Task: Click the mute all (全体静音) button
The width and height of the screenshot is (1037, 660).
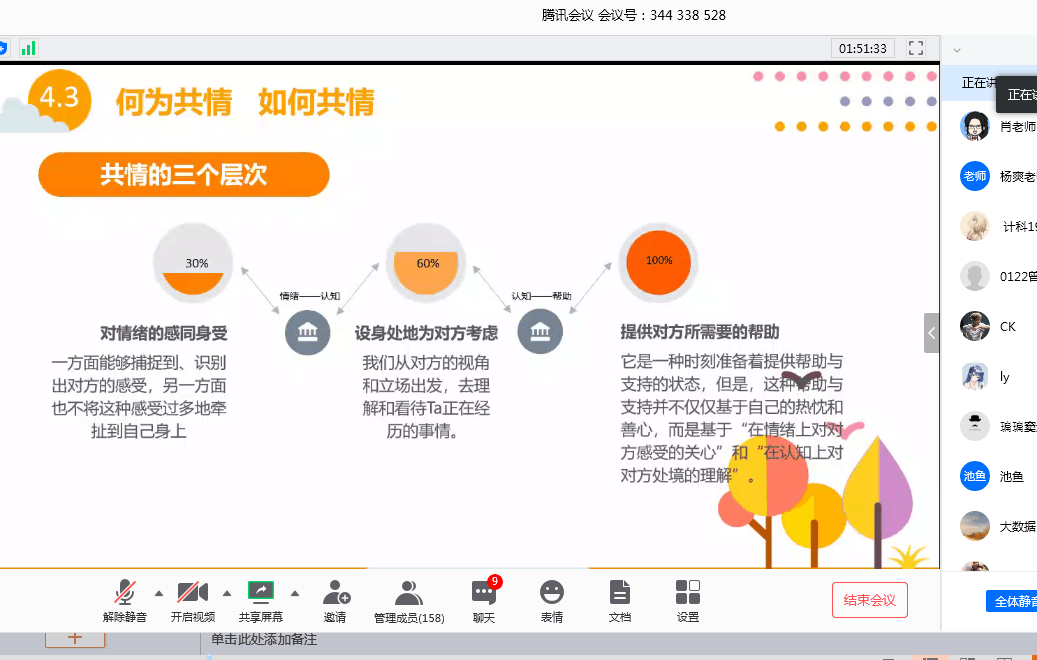Action: pos(1010,601)
